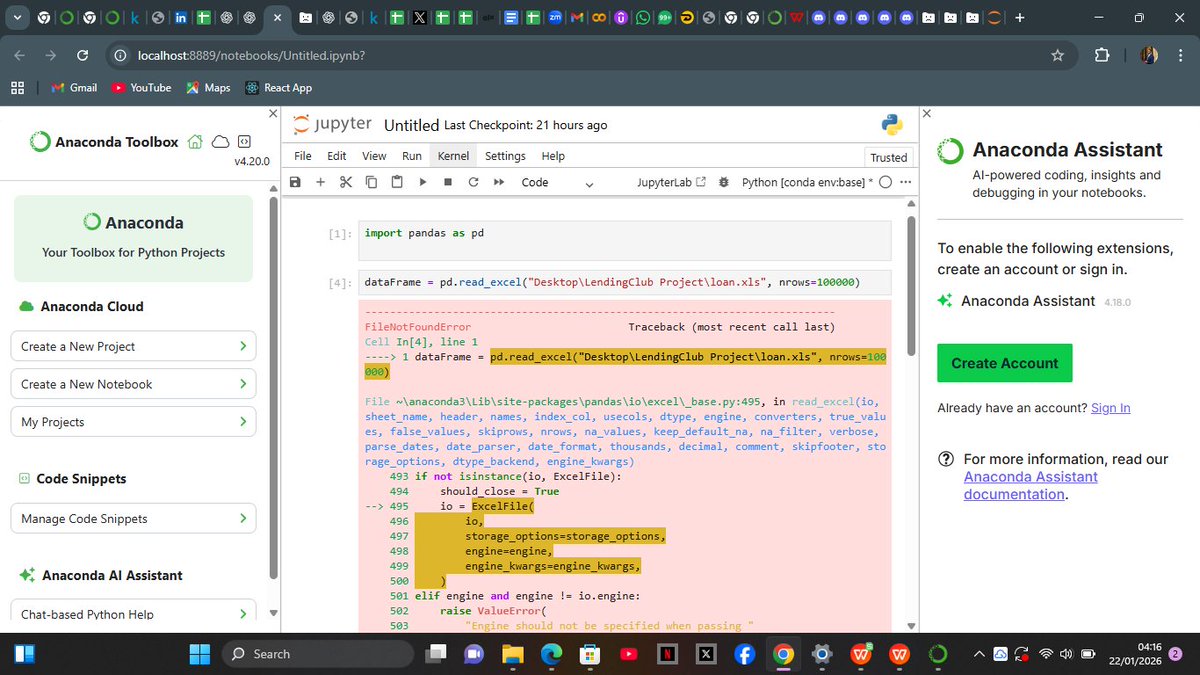Click the Anaconda Toolbox home icon

tap(196, 142)
